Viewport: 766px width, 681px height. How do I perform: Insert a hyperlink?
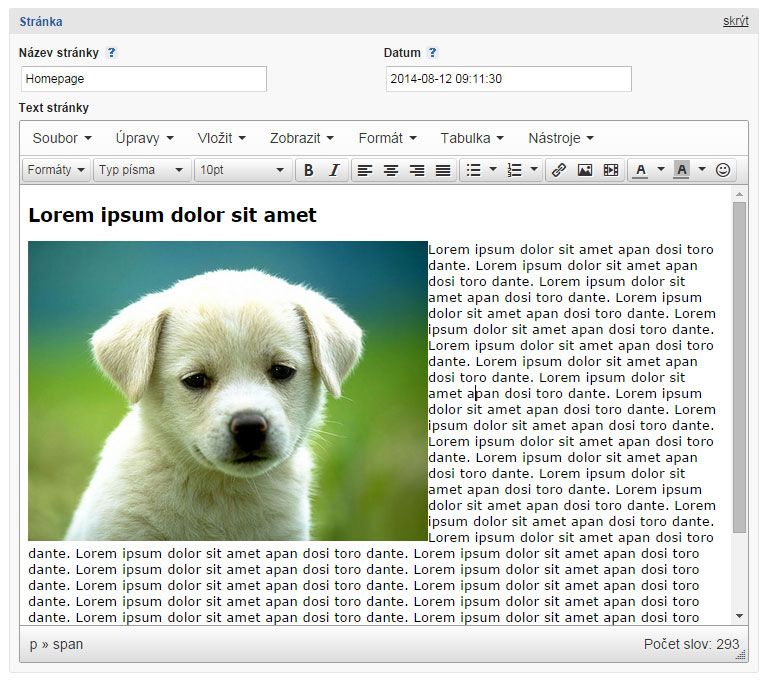[x=559, y=170]
